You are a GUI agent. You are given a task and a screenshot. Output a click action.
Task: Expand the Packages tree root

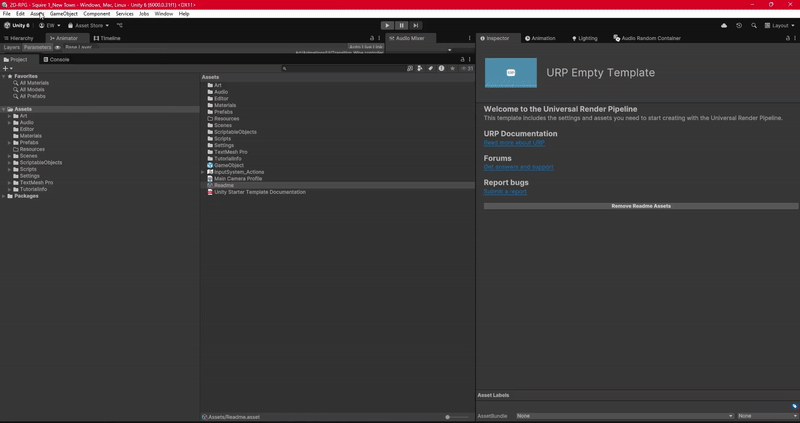click(x=4, y=196)
